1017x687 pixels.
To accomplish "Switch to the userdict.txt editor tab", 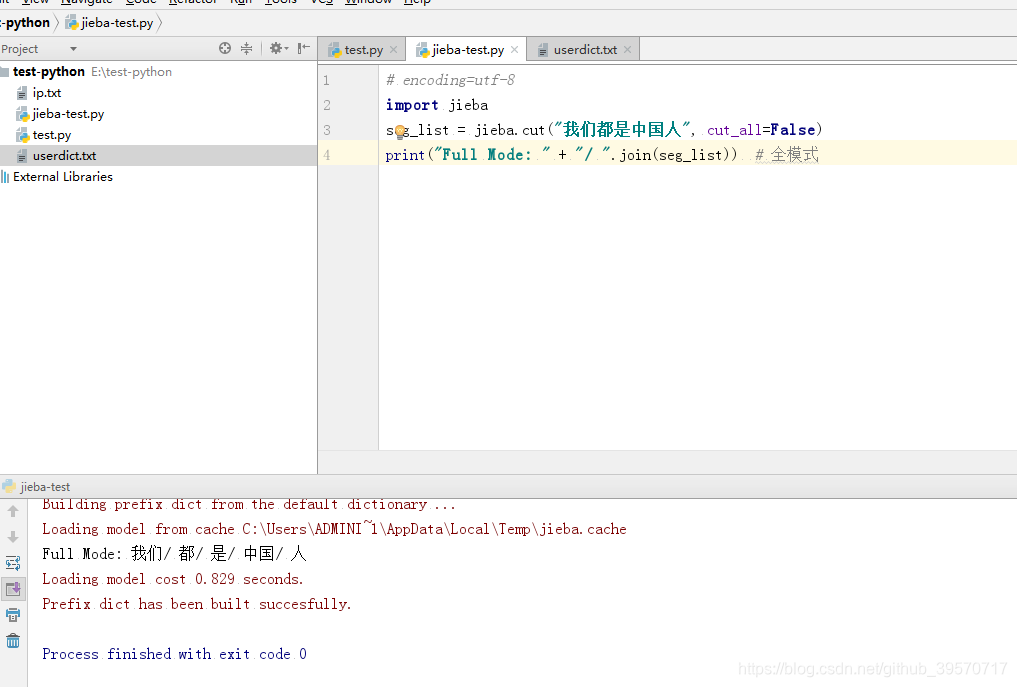I will [585, 49].
